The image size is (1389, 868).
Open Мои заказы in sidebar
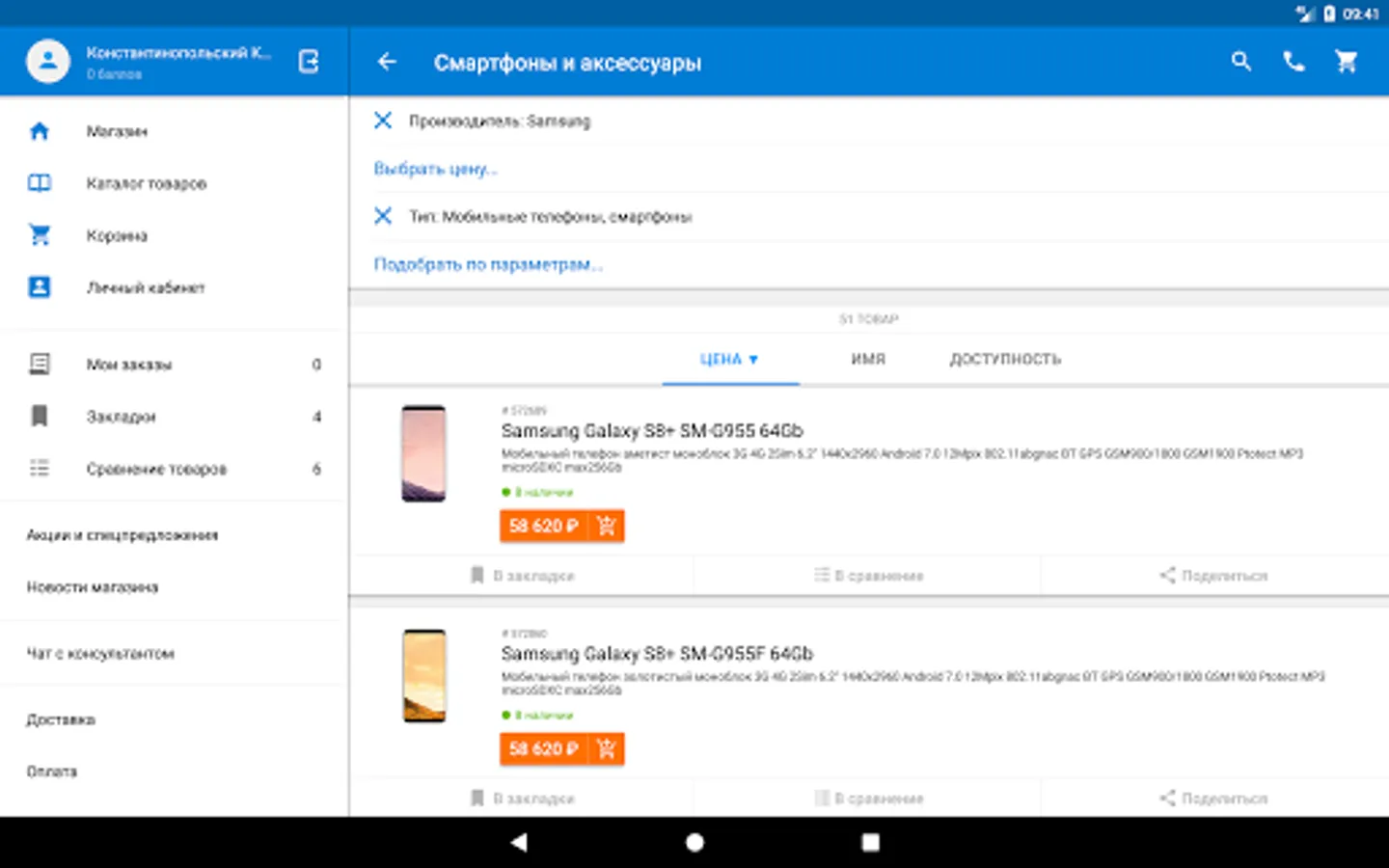click(x=174, y=365)
